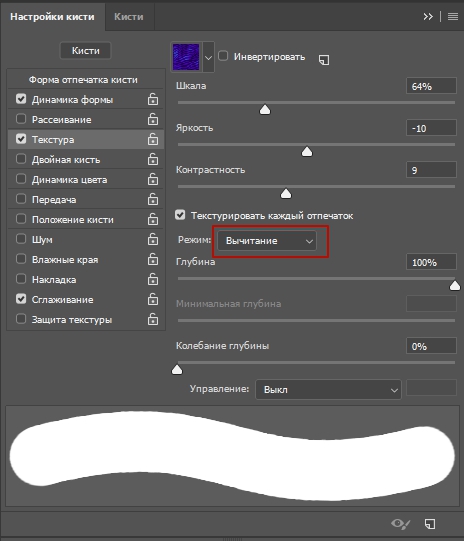The height and width of the screenshot is (541, 464).
Task: Select Передача label in list
Action: pos(54,200)
